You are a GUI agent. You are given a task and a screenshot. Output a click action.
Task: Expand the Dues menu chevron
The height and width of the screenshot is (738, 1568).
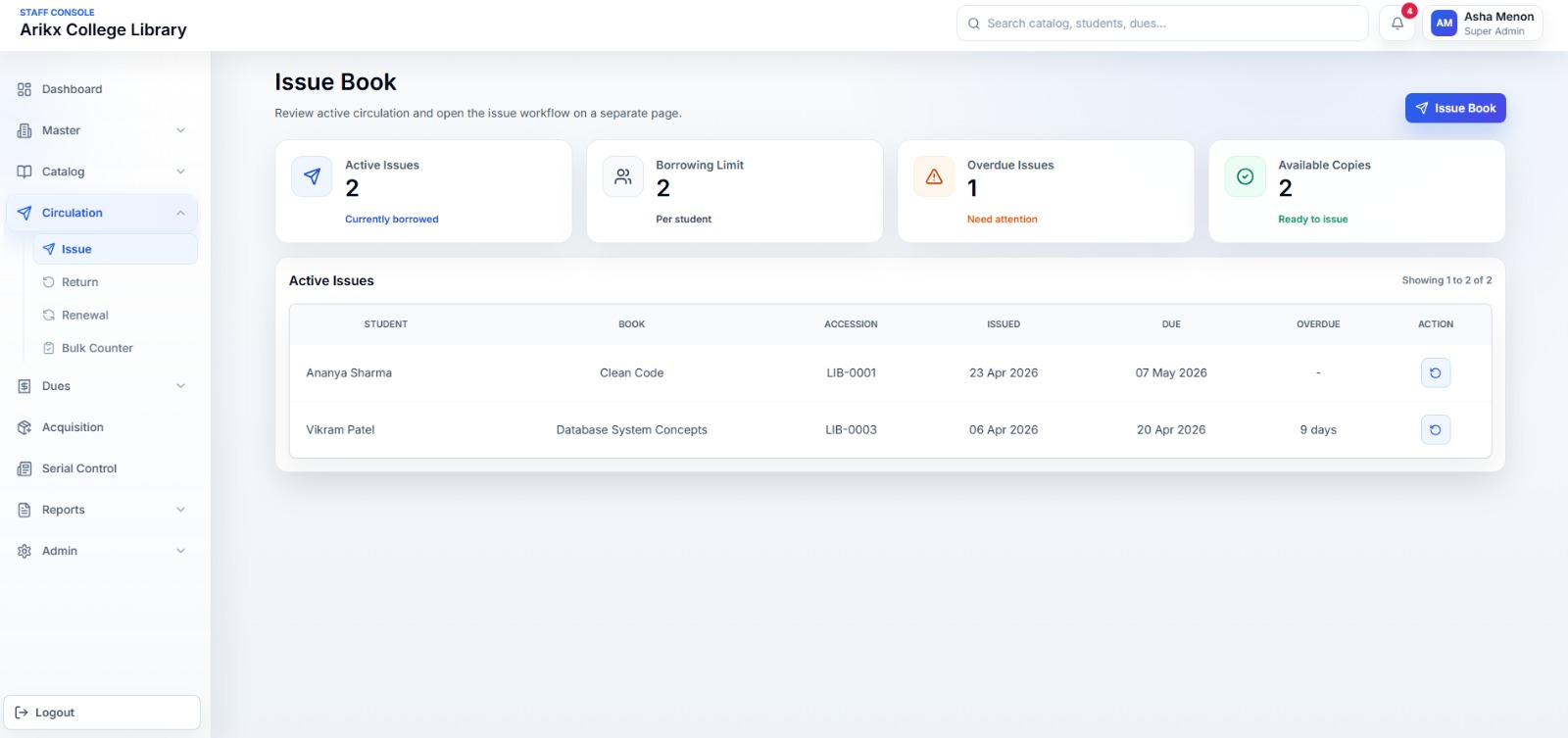pos(180,386)
